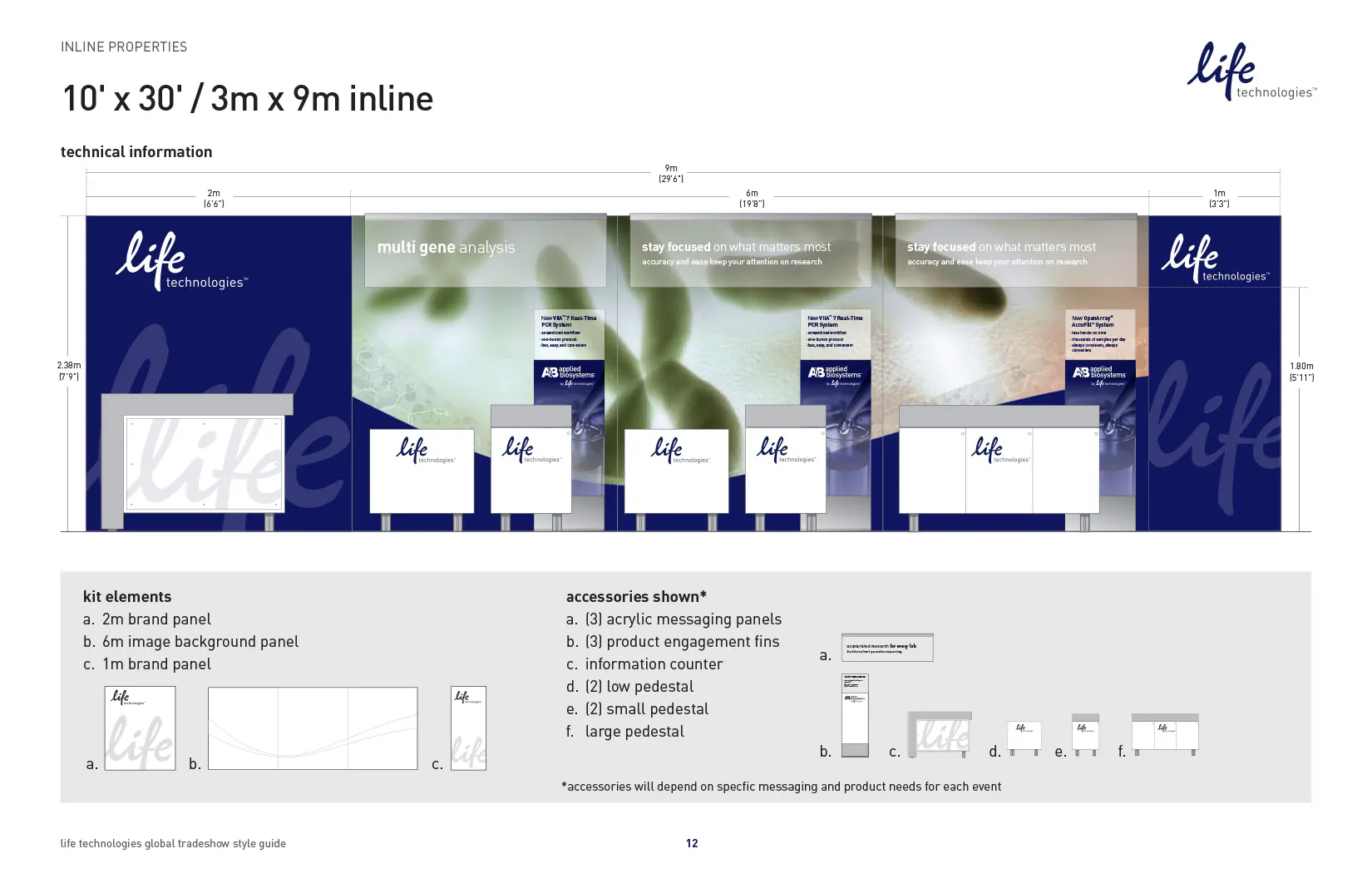Viewport: 1372px width, 888px height.
Task: Click the 'technical information' heading
Action: [136, 152]
